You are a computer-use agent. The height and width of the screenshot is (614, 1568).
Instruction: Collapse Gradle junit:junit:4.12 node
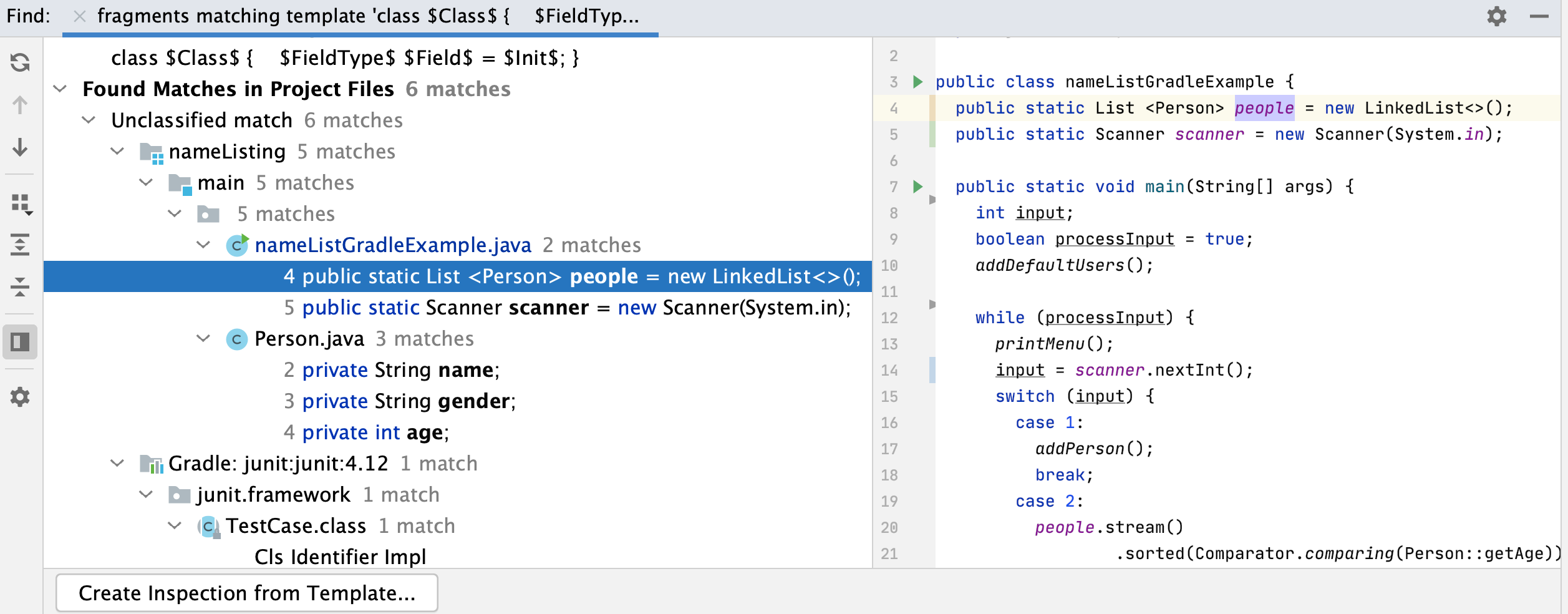pyautogui.click(x=117, y=464)
